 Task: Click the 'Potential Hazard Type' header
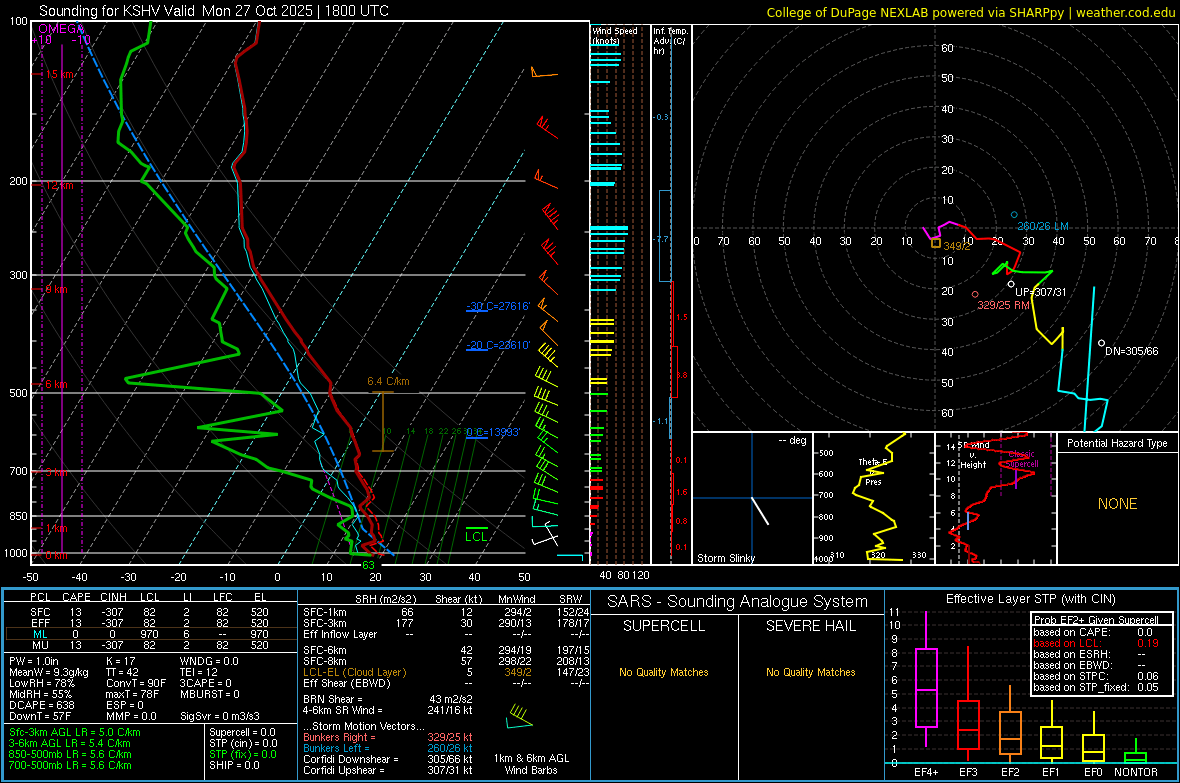[1117, 443]
